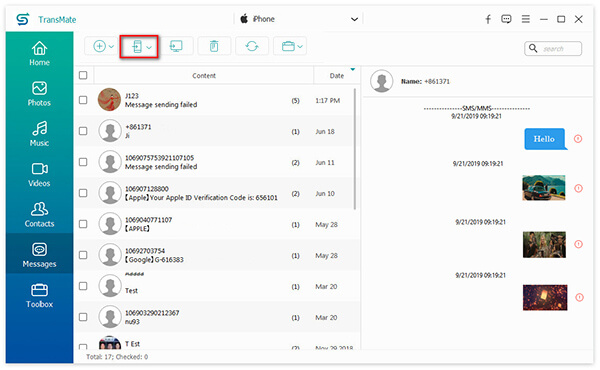Viewport: 600px width, 370px height.
Task: Click the Name: +861371 label
Action: pyautogui.click(x=425, y=81)
